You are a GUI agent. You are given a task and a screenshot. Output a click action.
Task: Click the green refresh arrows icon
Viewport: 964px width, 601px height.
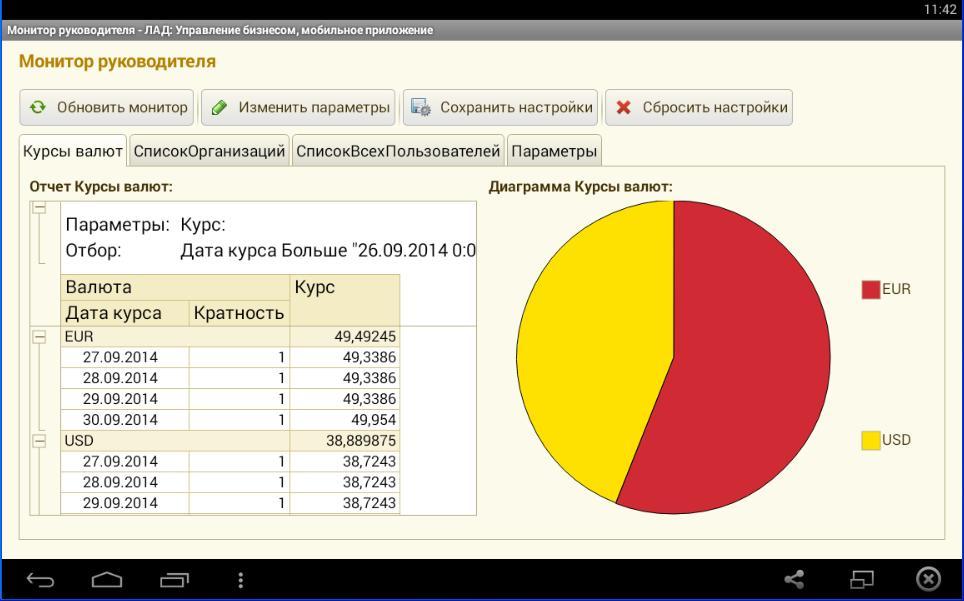click(38, 108)
